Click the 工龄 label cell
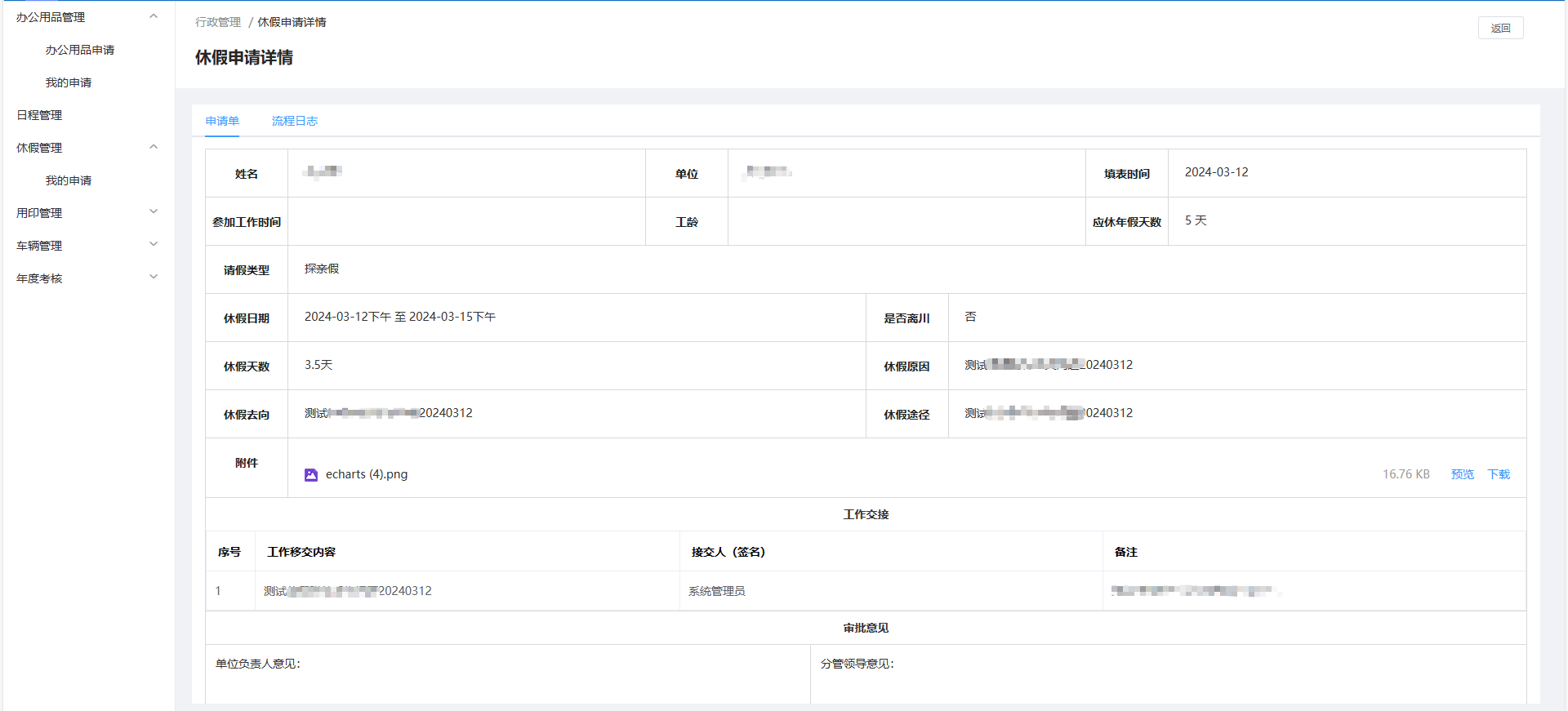The image size is (1568, 711). pos(687,221)
